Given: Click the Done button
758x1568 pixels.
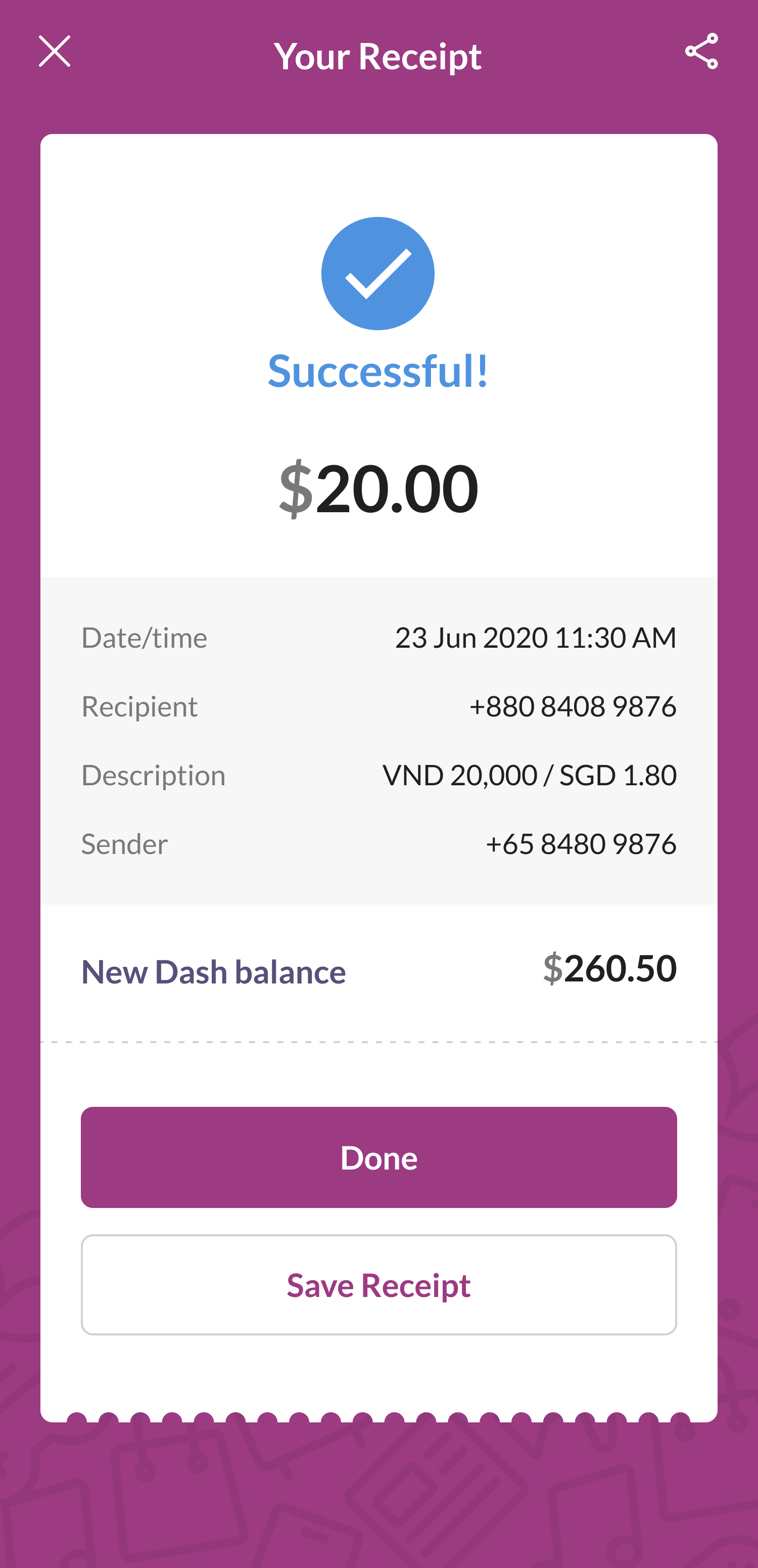Looking at the screenshot, I should 379,1157.
